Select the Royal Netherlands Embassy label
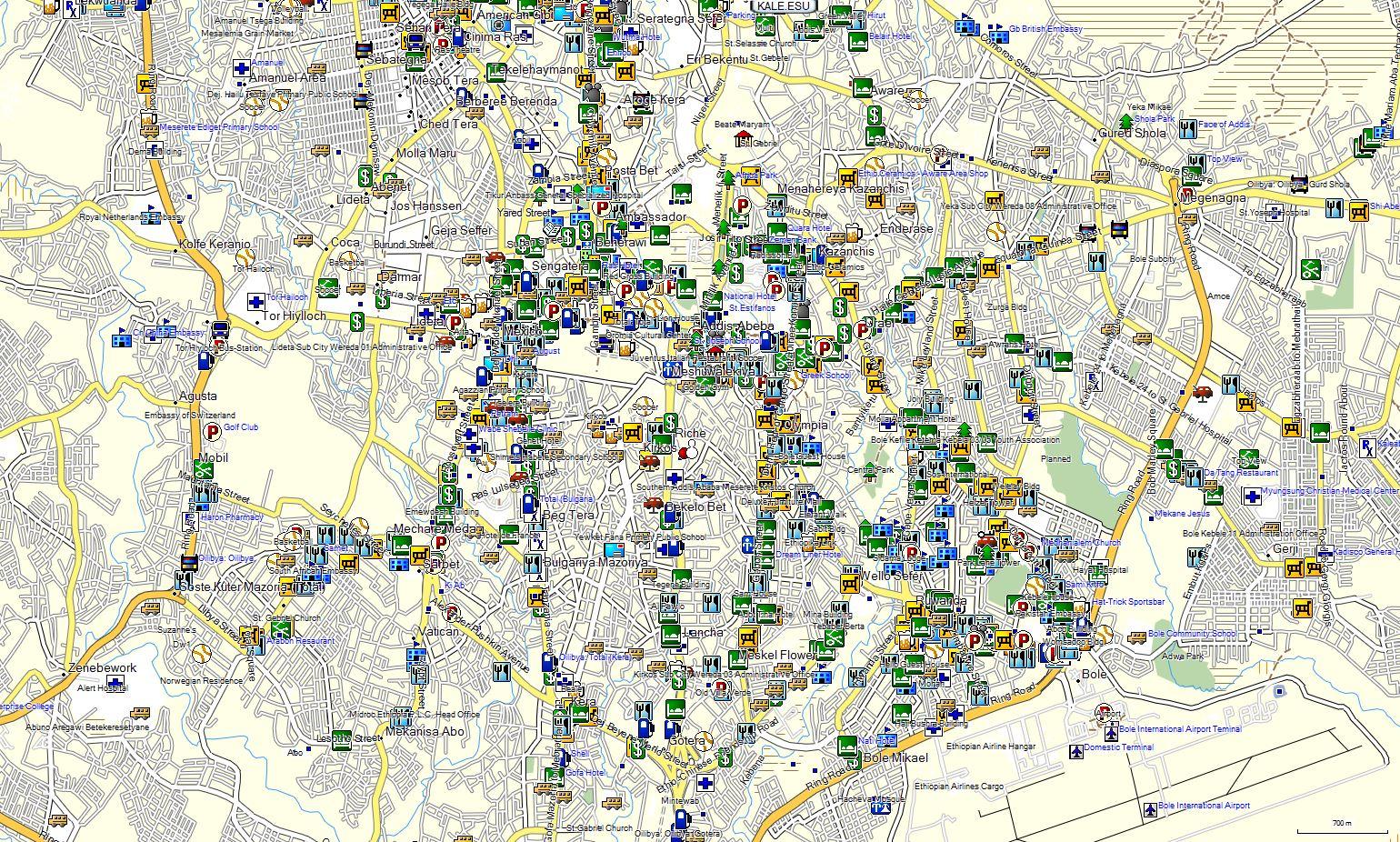Screen dimensions: 1400x842 point(132,218)
